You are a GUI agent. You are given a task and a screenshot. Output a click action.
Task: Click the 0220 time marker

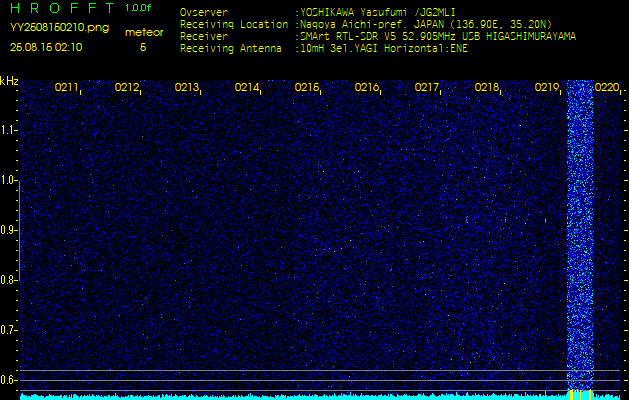tap(607, 87)
